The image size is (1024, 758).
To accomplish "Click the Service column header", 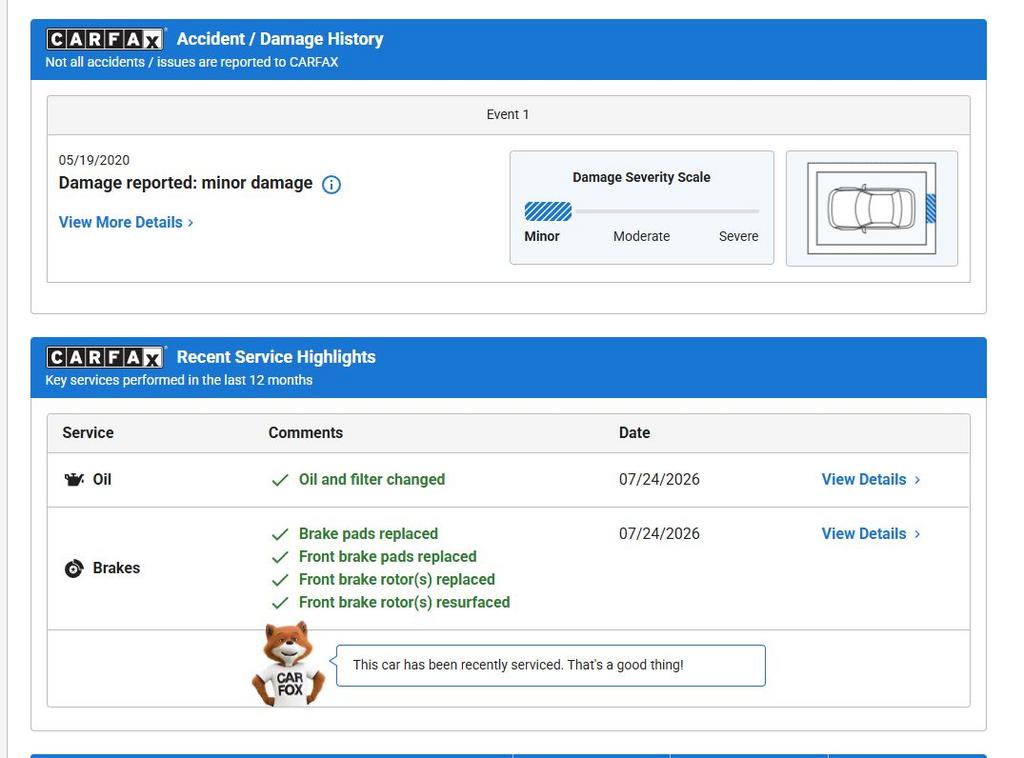I will 88,433.
